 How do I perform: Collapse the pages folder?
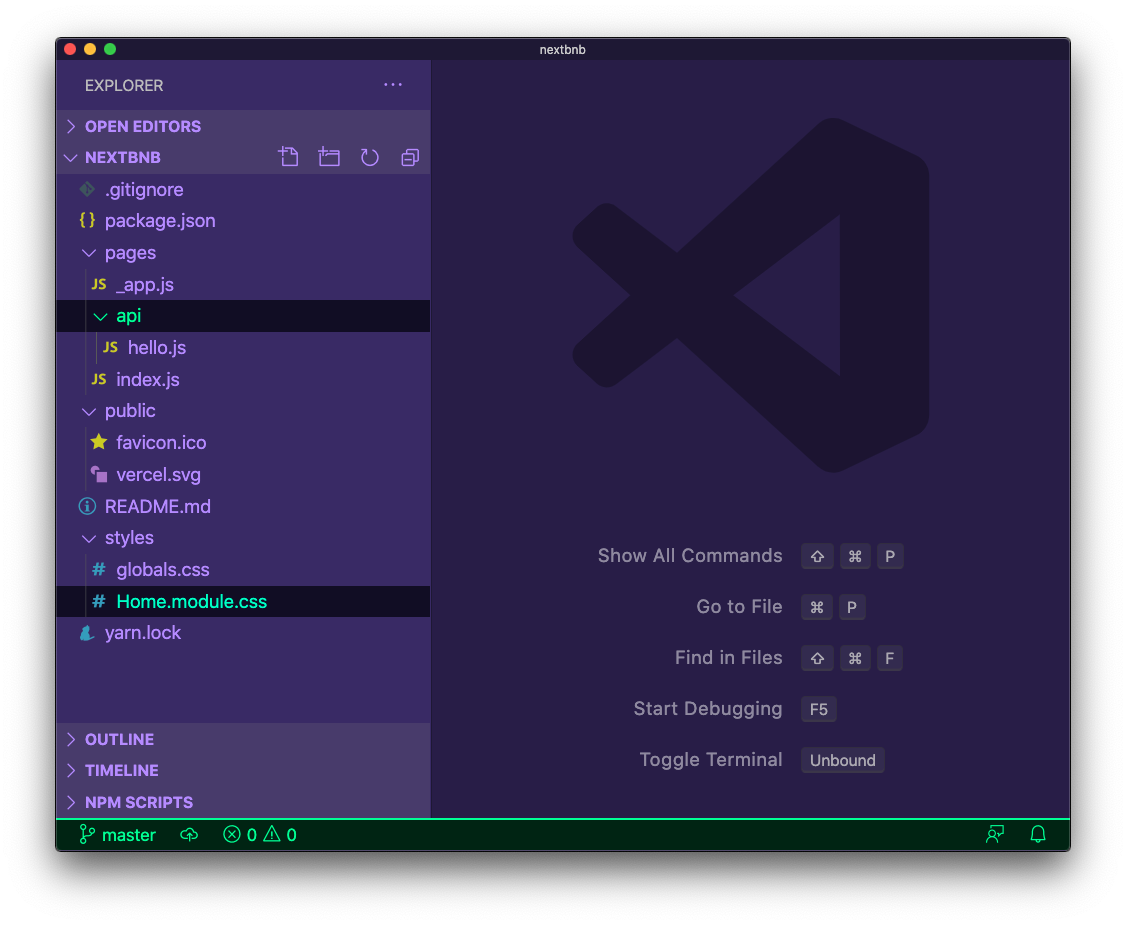click(x=129, y=253)
